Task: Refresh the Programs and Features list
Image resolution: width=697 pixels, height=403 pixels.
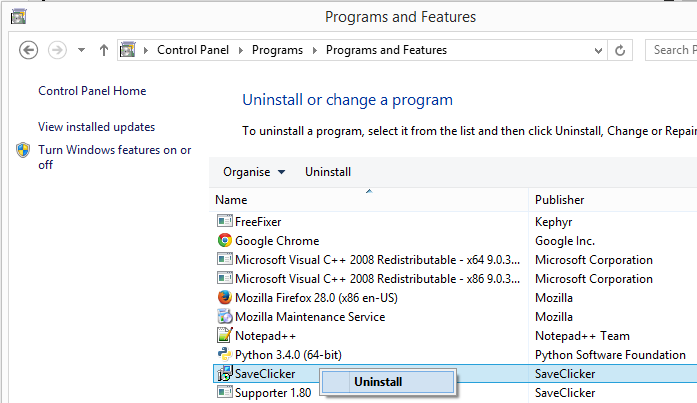Action: click(x=620, y=50)
